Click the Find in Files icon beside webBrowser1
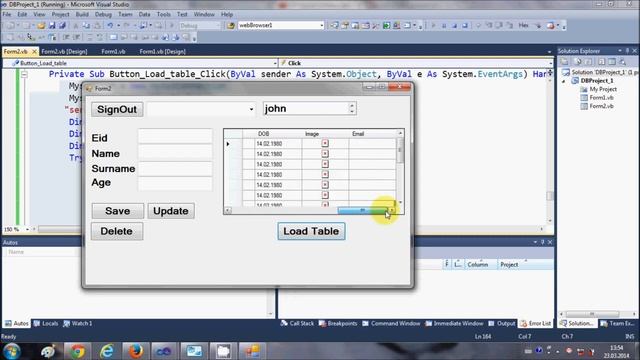This screenshot has height=360, width=640. pos(231,25)
